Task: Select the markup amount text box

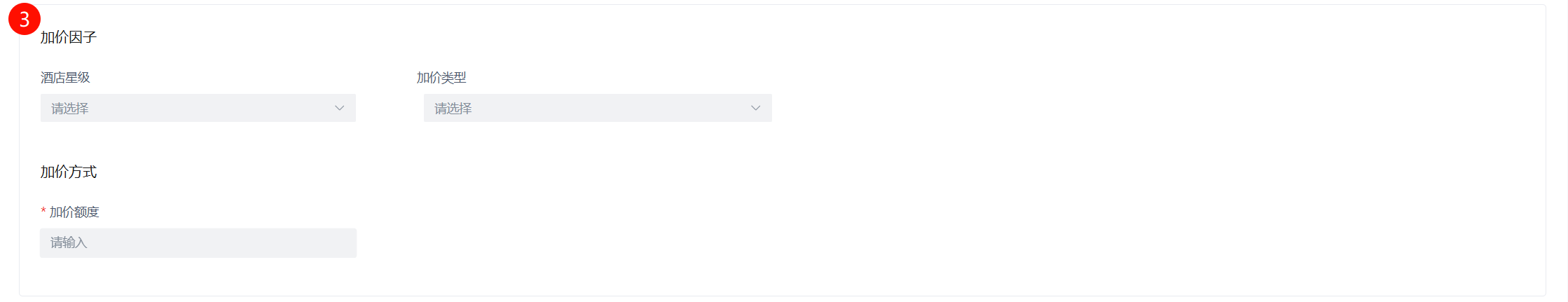Action: 198,242
